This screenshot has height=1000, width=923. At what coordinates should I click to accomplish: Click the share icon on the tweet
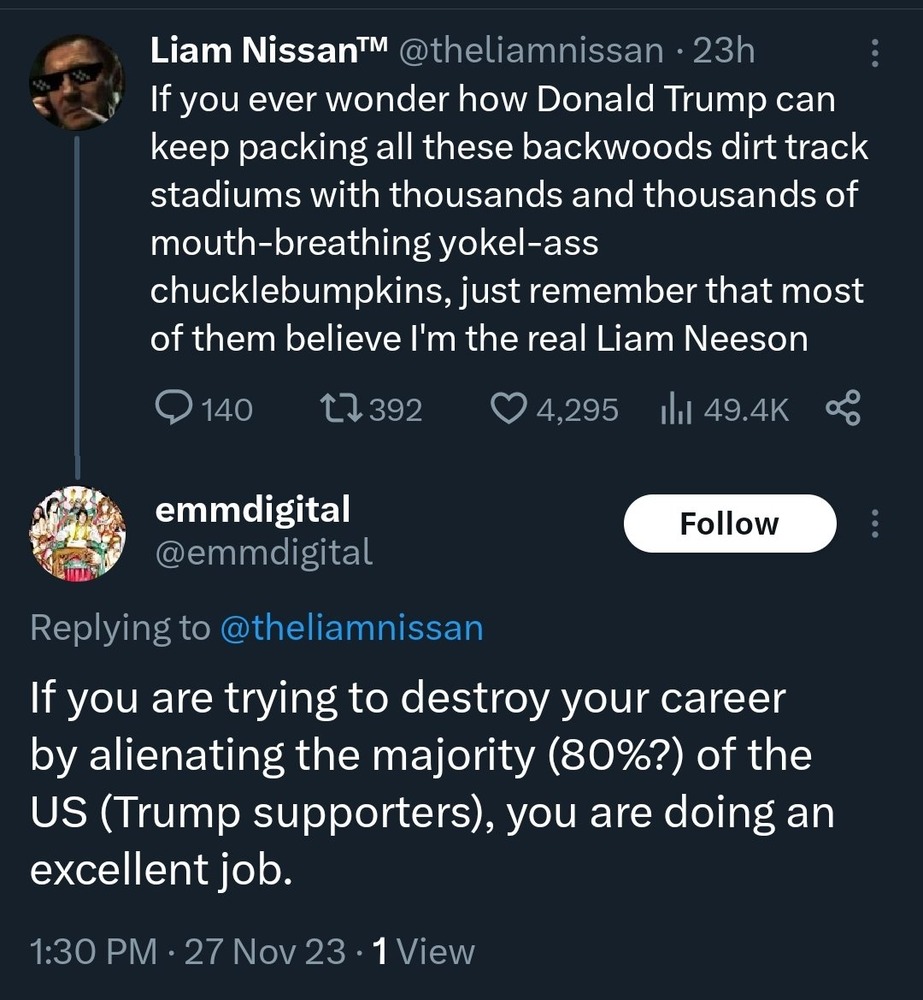coord(843,407)
